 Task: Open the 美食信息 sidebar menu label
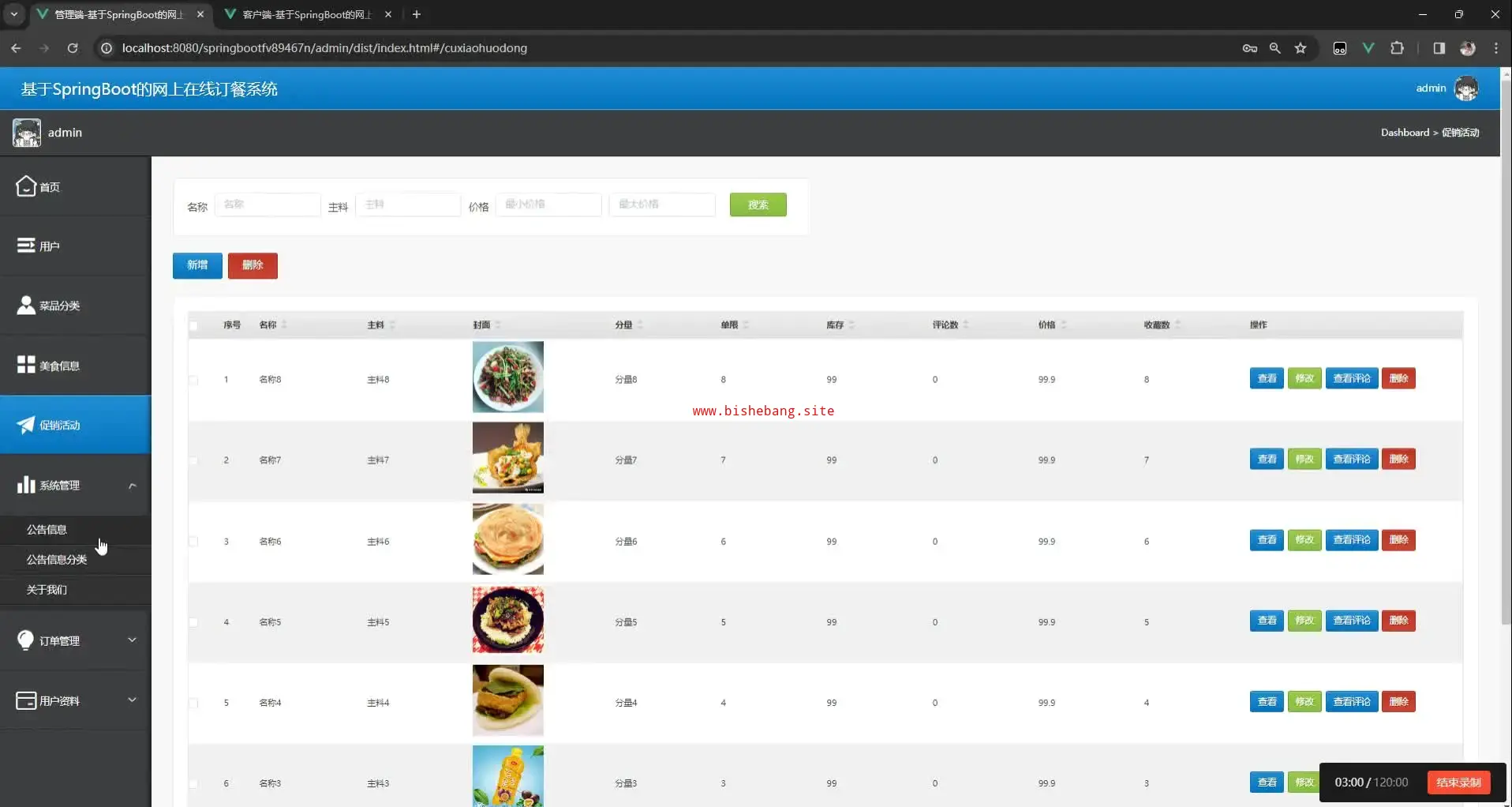pyautogui.click(x=59, y=366)
